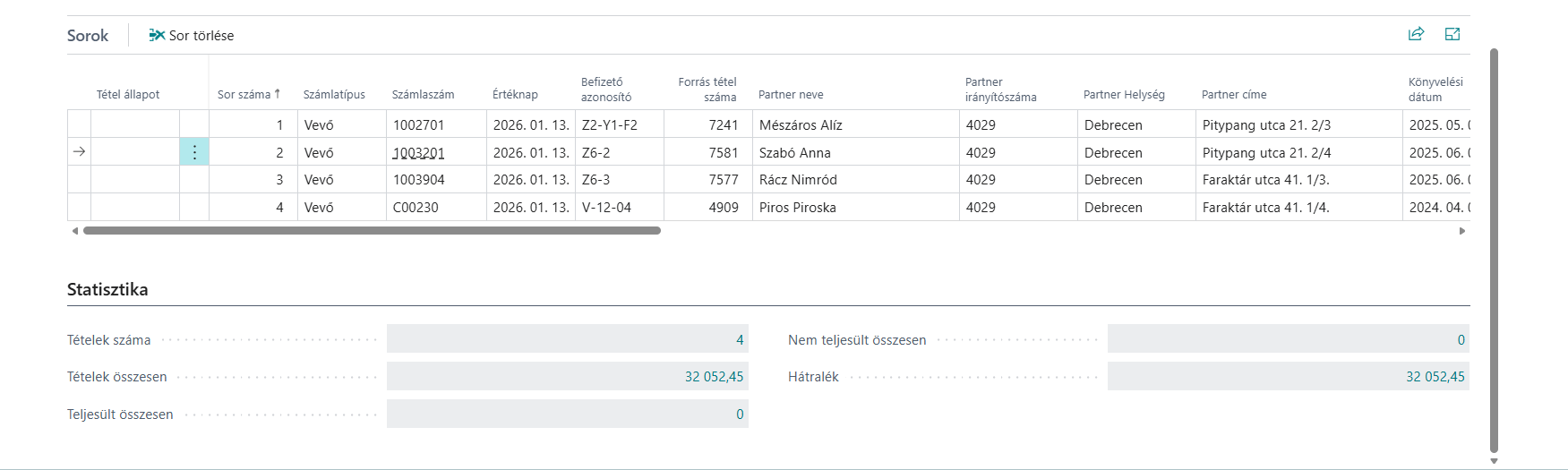Open the Tételek összesen value 32 052,45
Image resolution: width=1568 pixels, height=470 pixels.
[714, 377]
